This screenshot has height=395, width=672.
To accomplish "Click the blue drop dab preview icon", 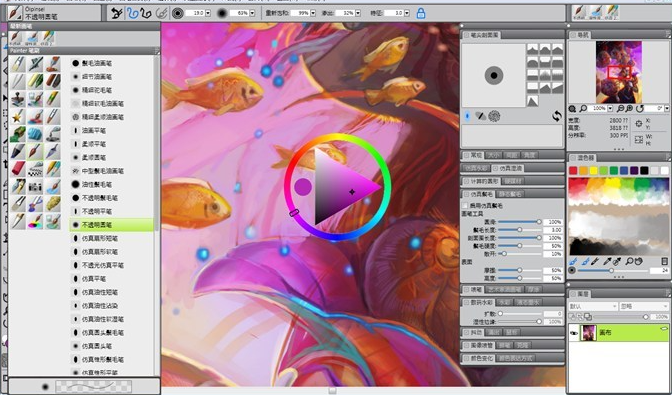I will tap(467, 116).
